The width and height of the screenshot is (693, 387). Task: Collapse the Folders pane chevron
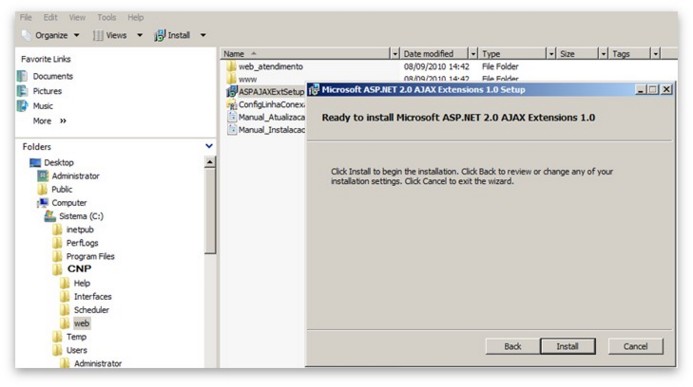click(x=209, y=146)
